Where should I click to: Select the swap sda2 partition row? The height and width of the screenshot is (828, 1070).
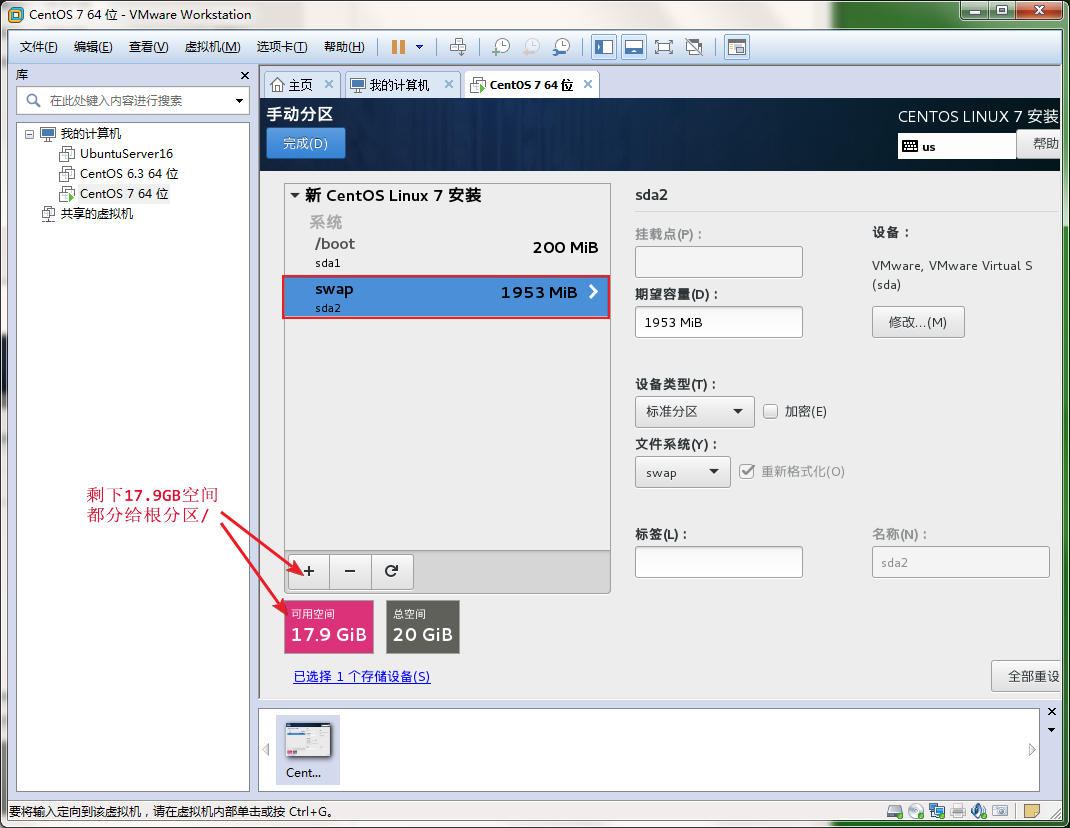click(x=447, y=297)
